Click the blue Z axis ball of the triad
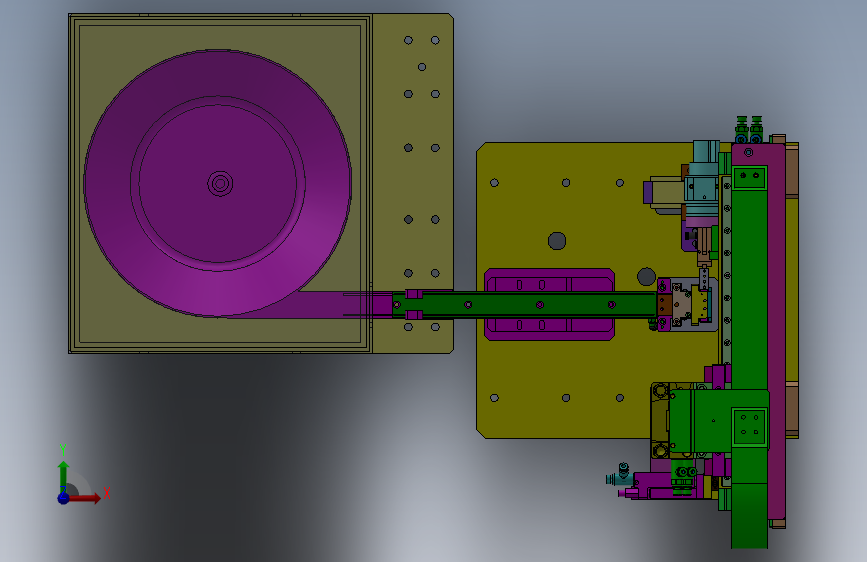This screenshot has width=867, height=562. (64, 498)
